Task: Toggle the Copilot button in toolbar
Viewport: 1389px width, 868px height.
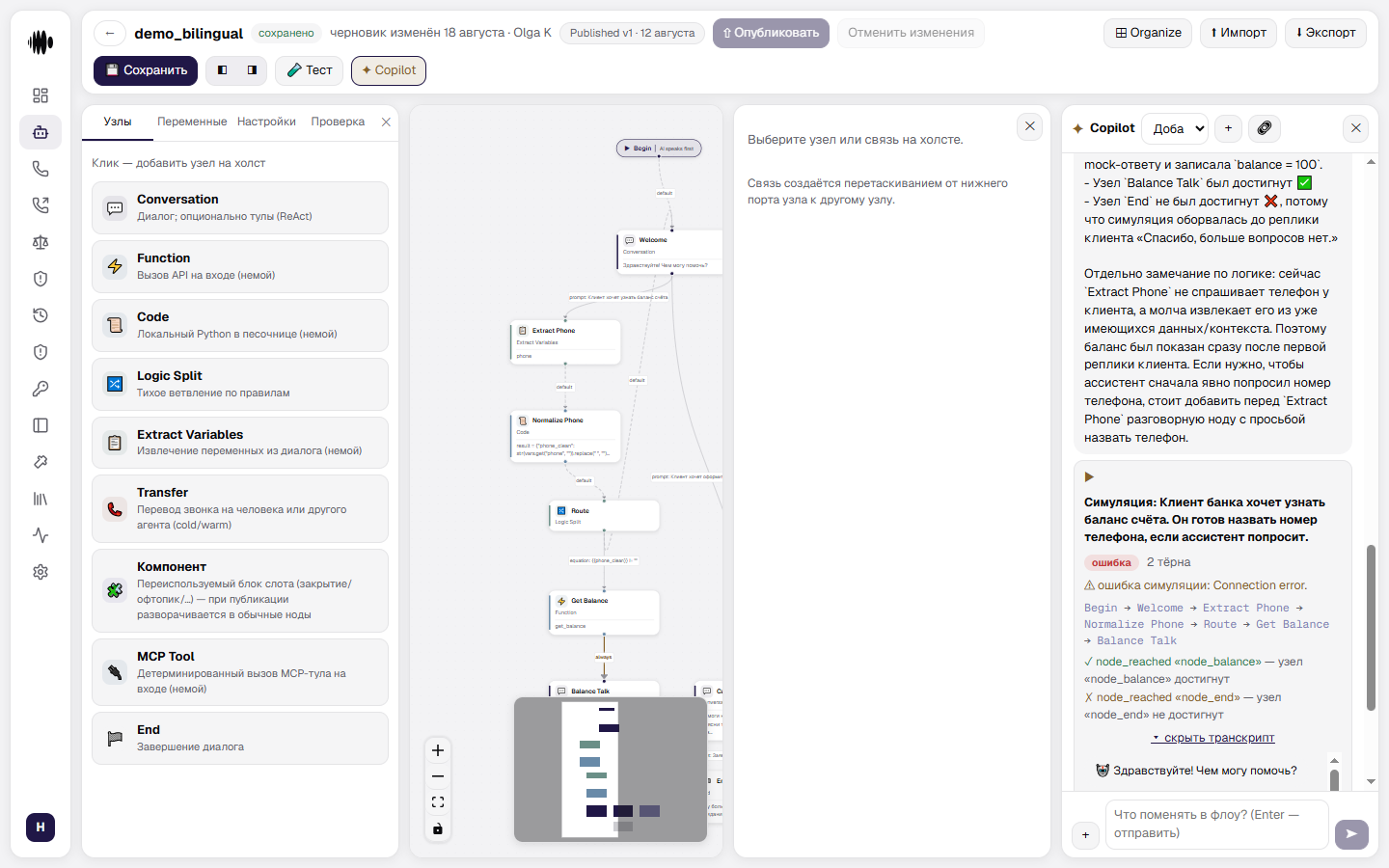Action: [x=389, y=70]
